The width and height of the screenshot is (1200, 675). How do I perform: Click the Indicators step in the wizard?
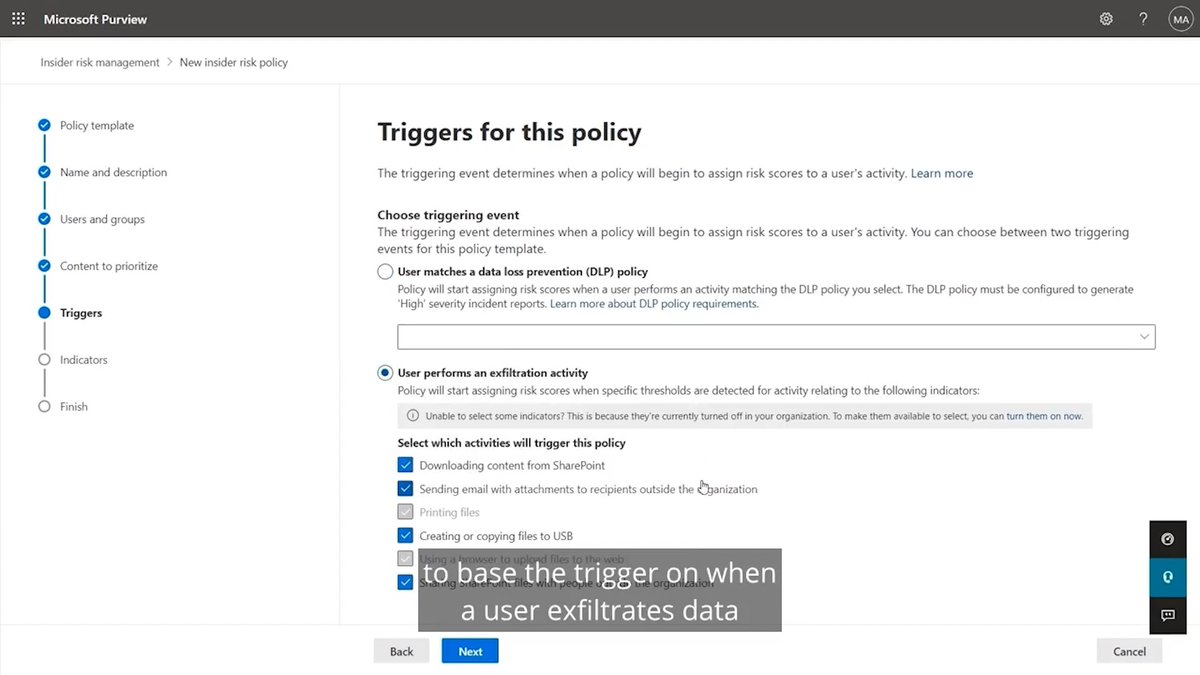(x=84, y=359)
